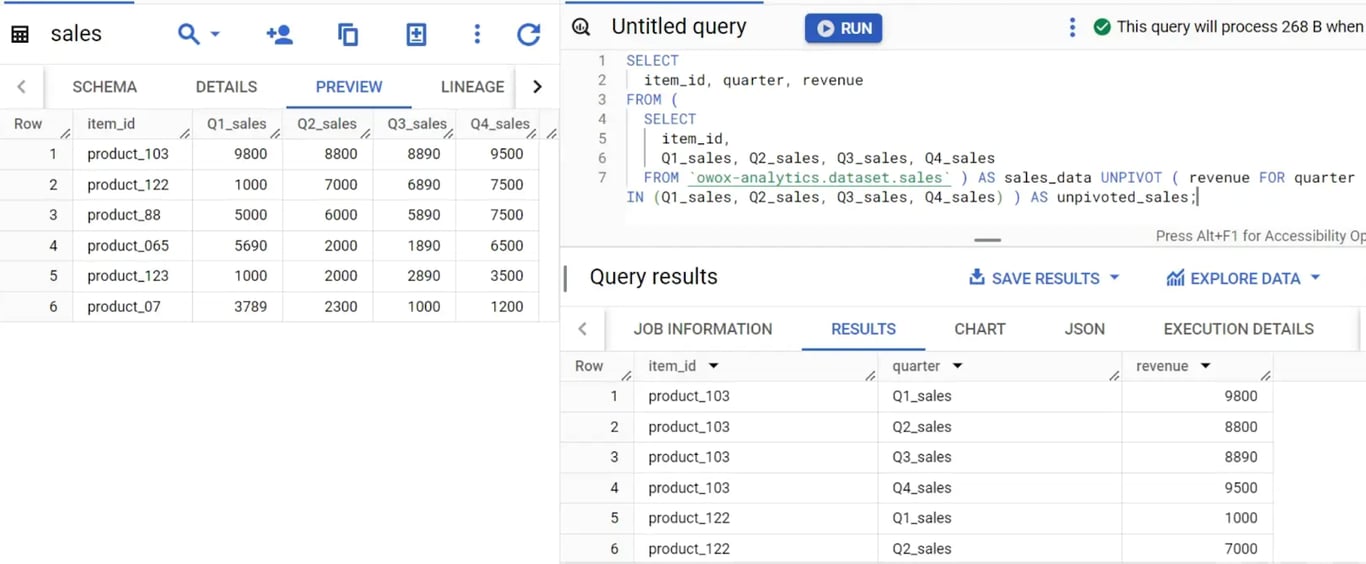Screen dimensions: 1366x564
Task: Switch to the SCHEMA tab
Action: point(105,87)
